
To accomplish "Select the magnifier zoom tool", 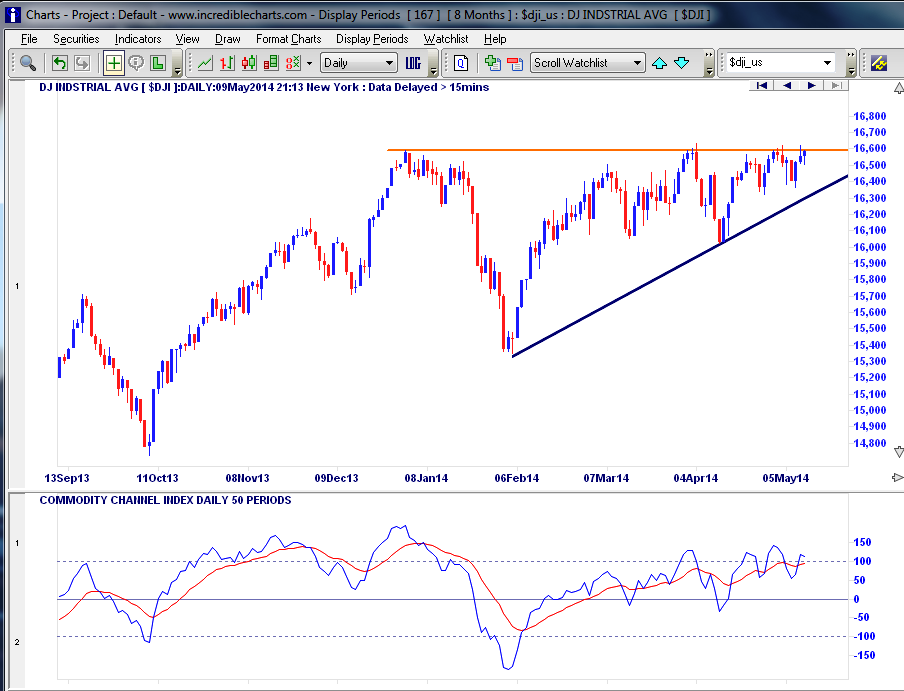I will tap(28, 63).
